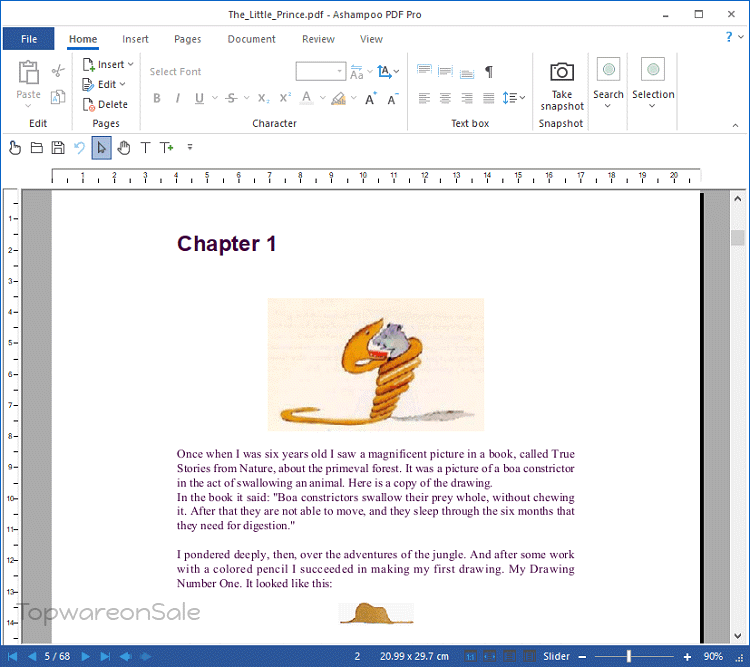Click the Selection tool icon
This screenshot has height=667, width=750.
tap(653, 69)
